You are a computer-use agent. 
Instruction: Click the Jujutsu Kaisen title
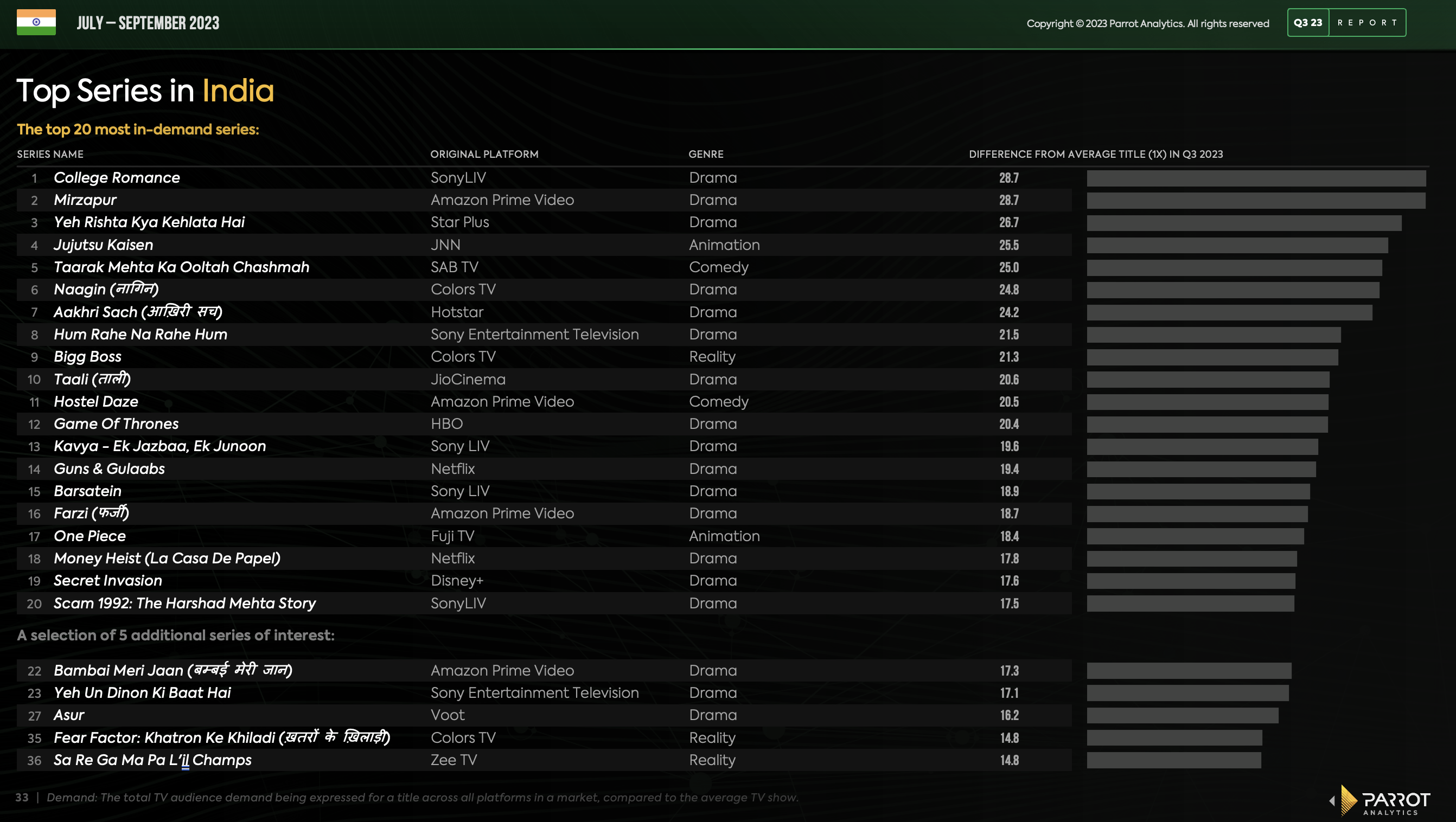point(104,245)
